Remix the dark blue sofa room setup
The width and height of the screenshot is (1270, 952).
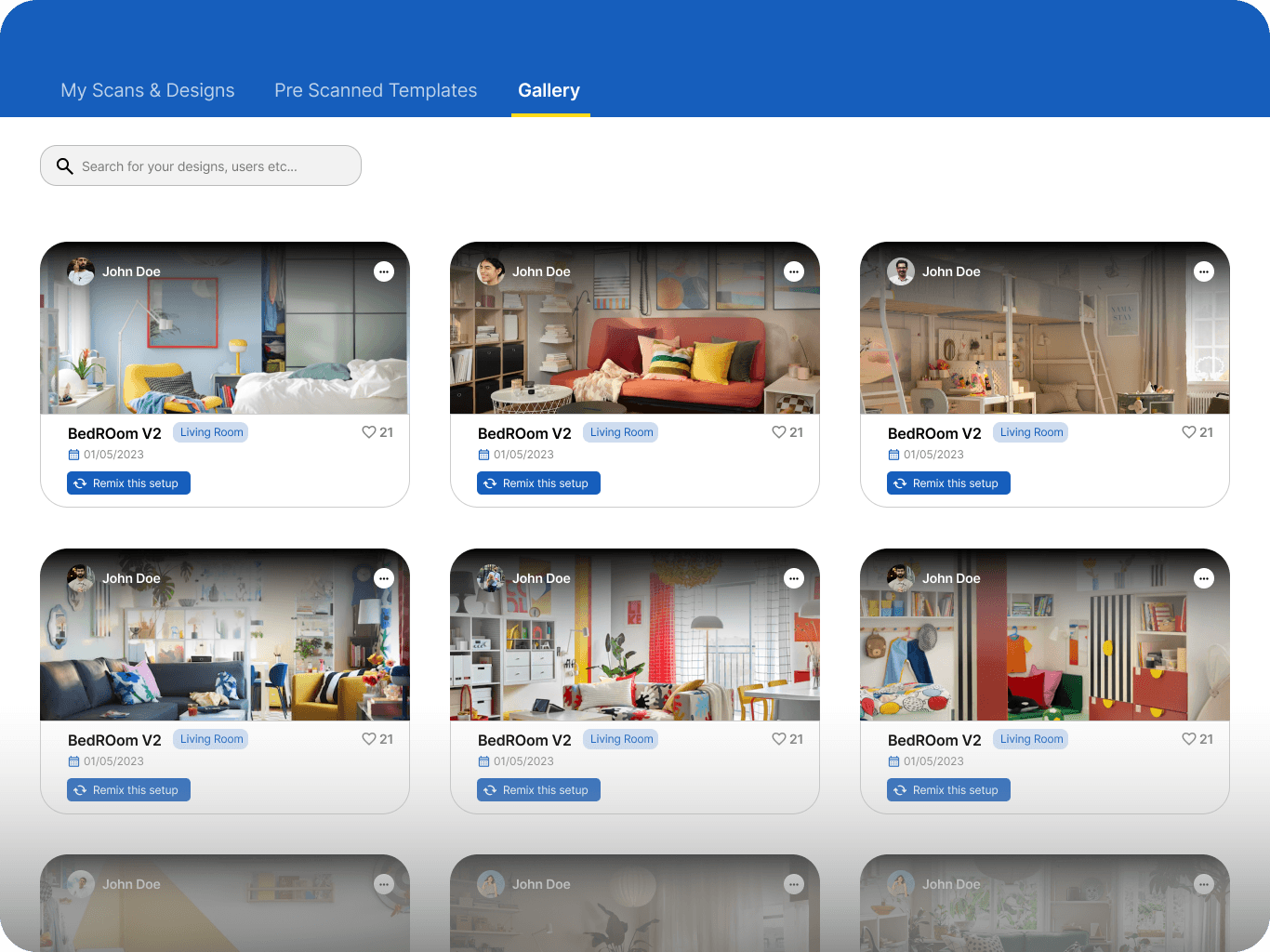(x=128, y=790)
